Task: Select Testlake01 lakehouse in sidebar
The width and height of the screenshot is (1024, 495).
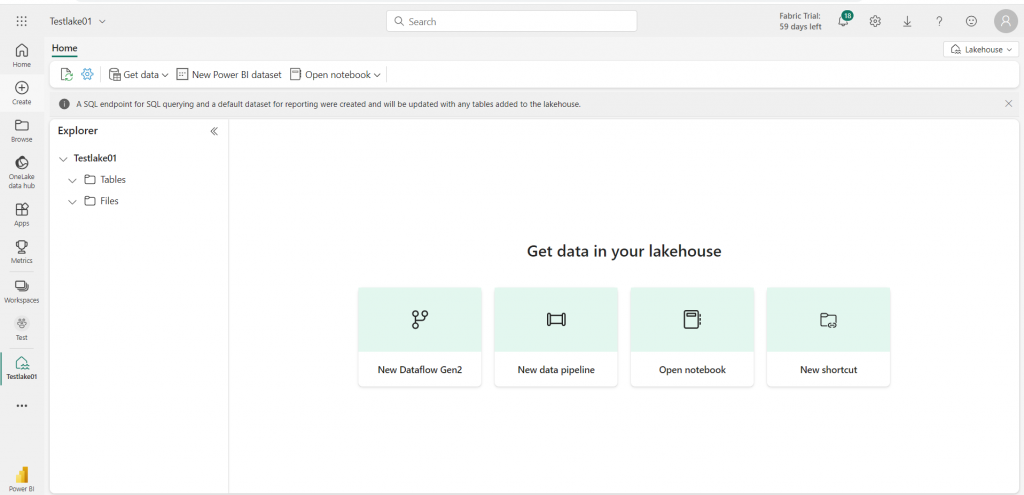Action: pos(22,368)
